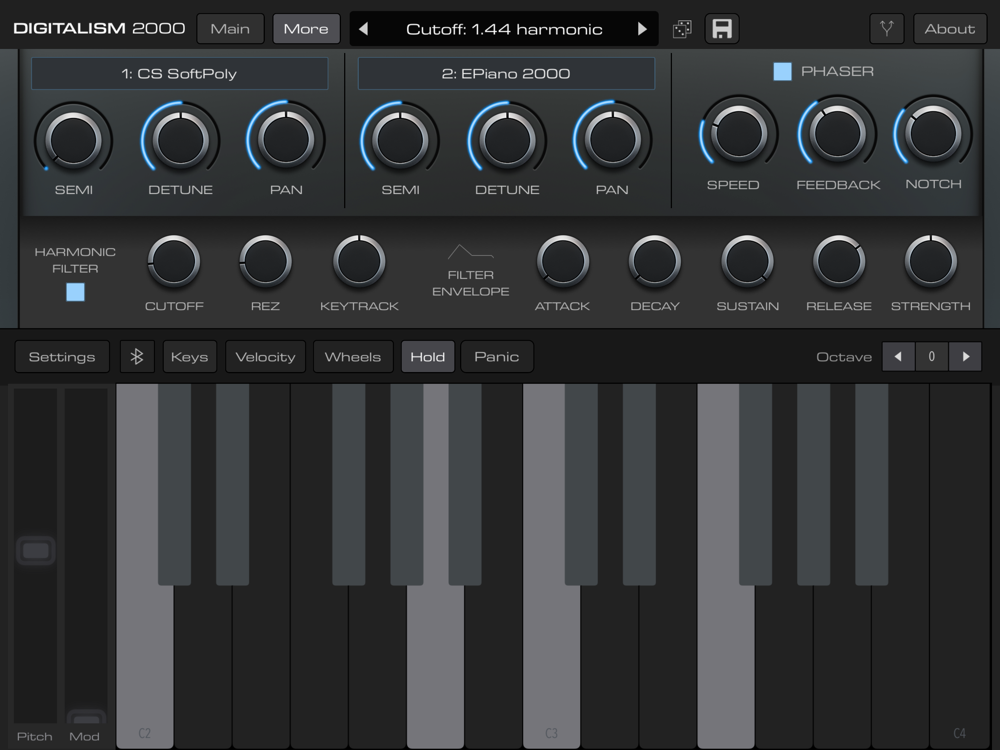
Task: Click the Filter Envelope shape icon
Action: click(x=470, y=252)
